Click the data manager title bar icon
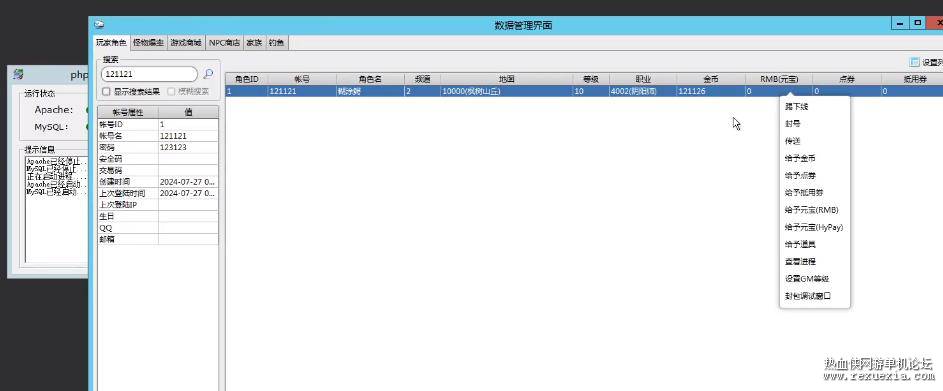943x391 pixels. pos(99,25)
